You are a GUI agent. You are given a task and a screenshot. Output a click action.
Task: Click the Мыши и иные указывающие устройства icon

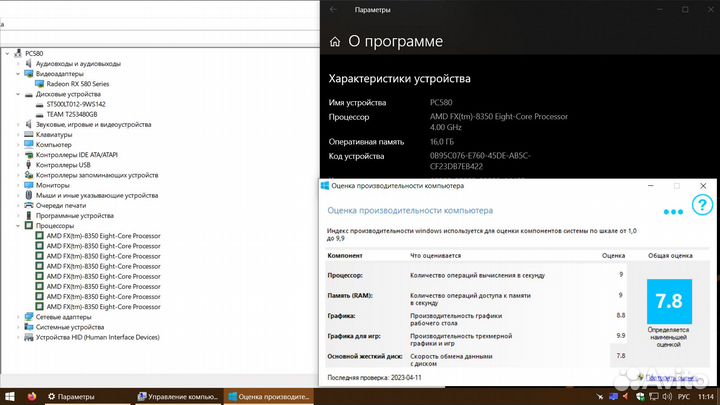coord(28,195)
